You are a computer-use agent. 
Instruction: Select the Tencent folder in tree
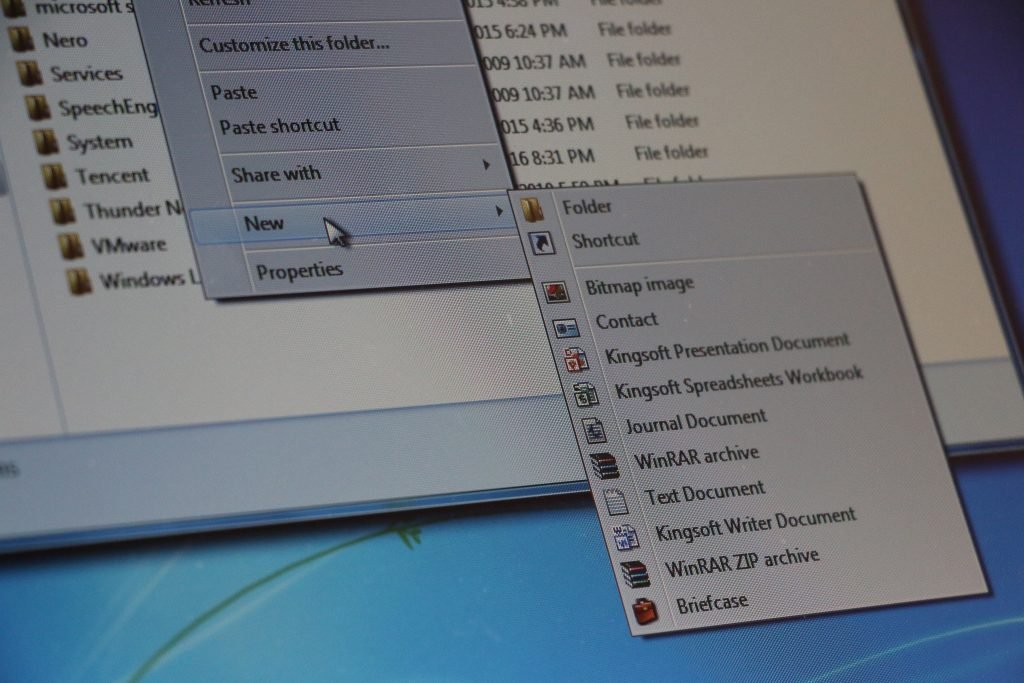tap(112, 176)
